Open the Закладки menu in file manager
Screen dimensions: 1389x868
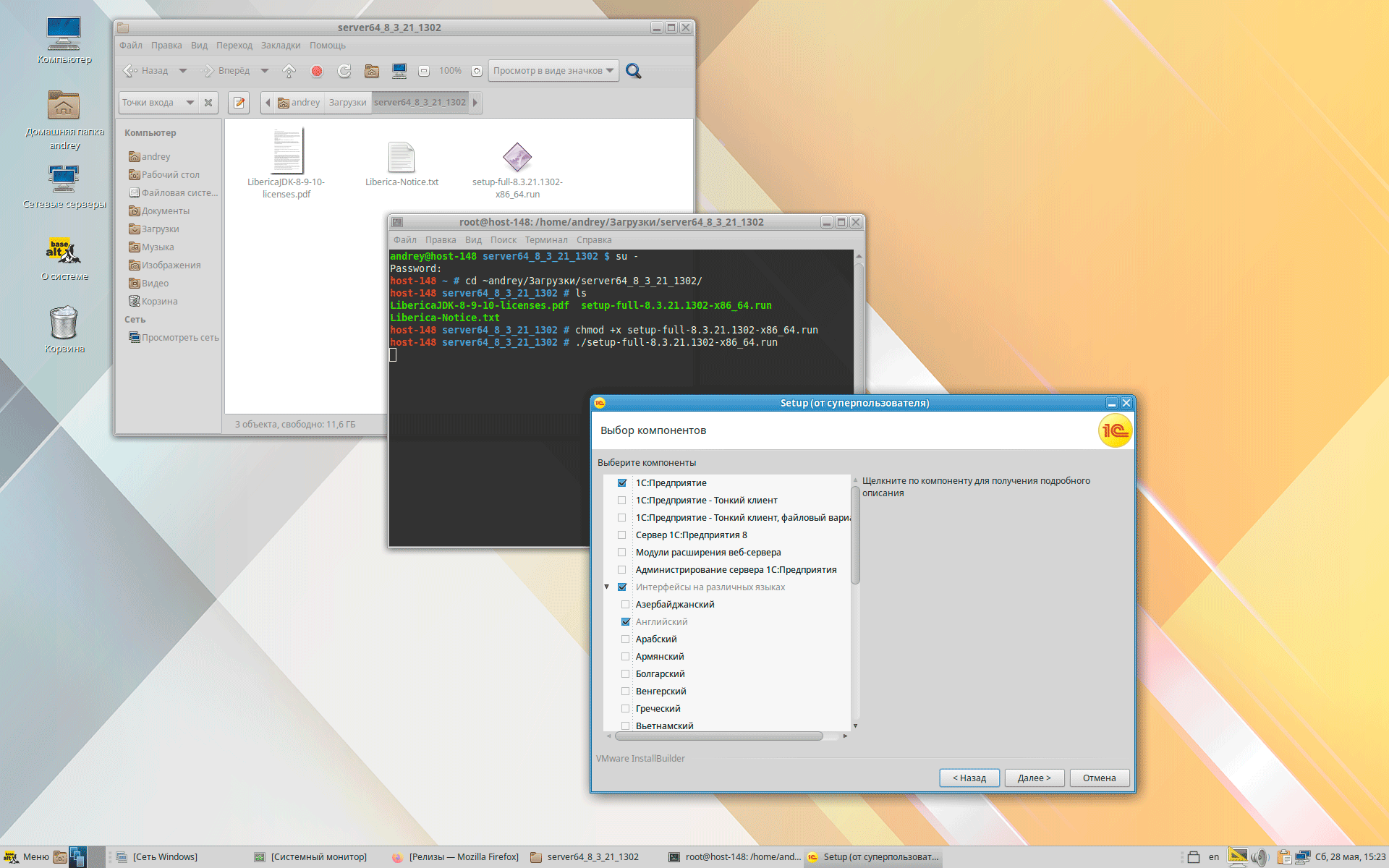(x=280, y=46)
